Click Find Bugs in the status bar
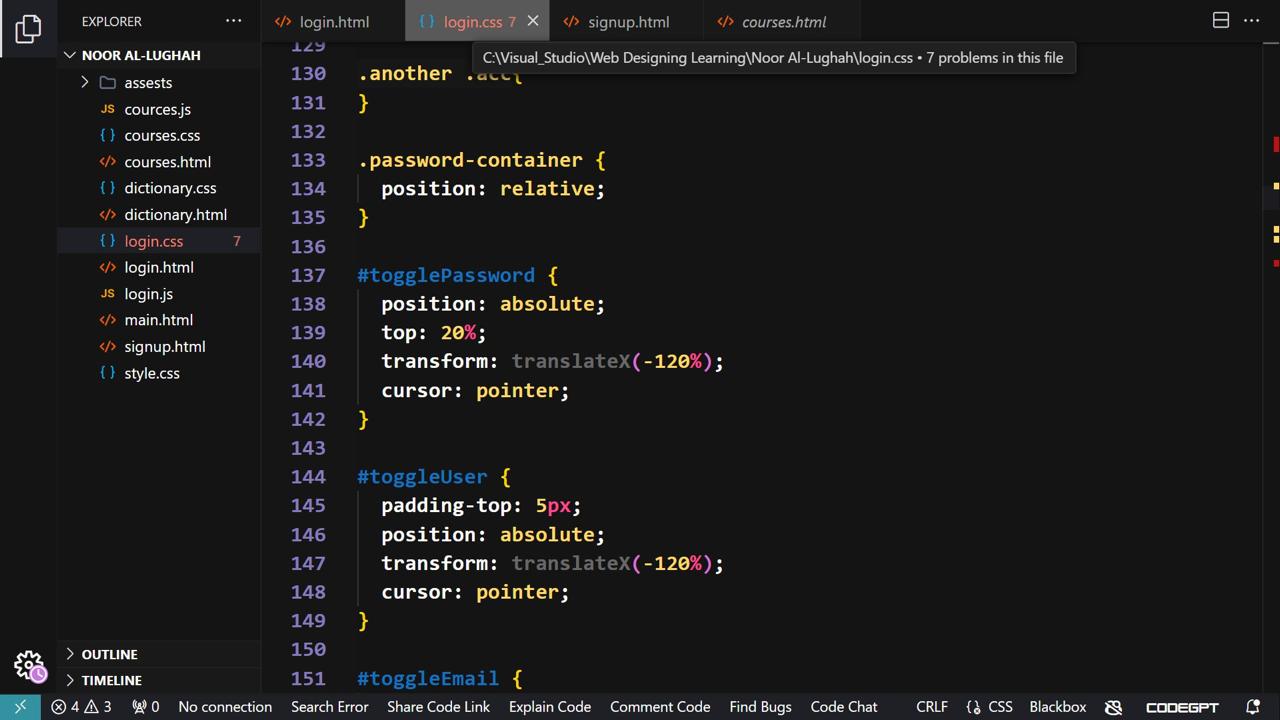Viewport: 1280px width, 720px height. 760,706
